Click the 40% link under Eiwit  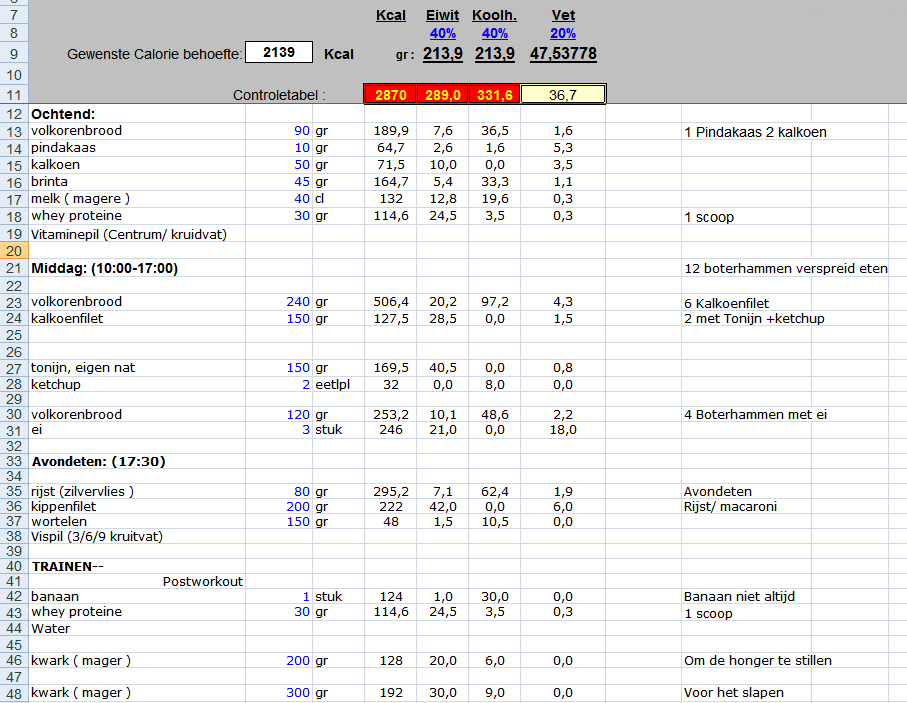[x=442, y=34]
